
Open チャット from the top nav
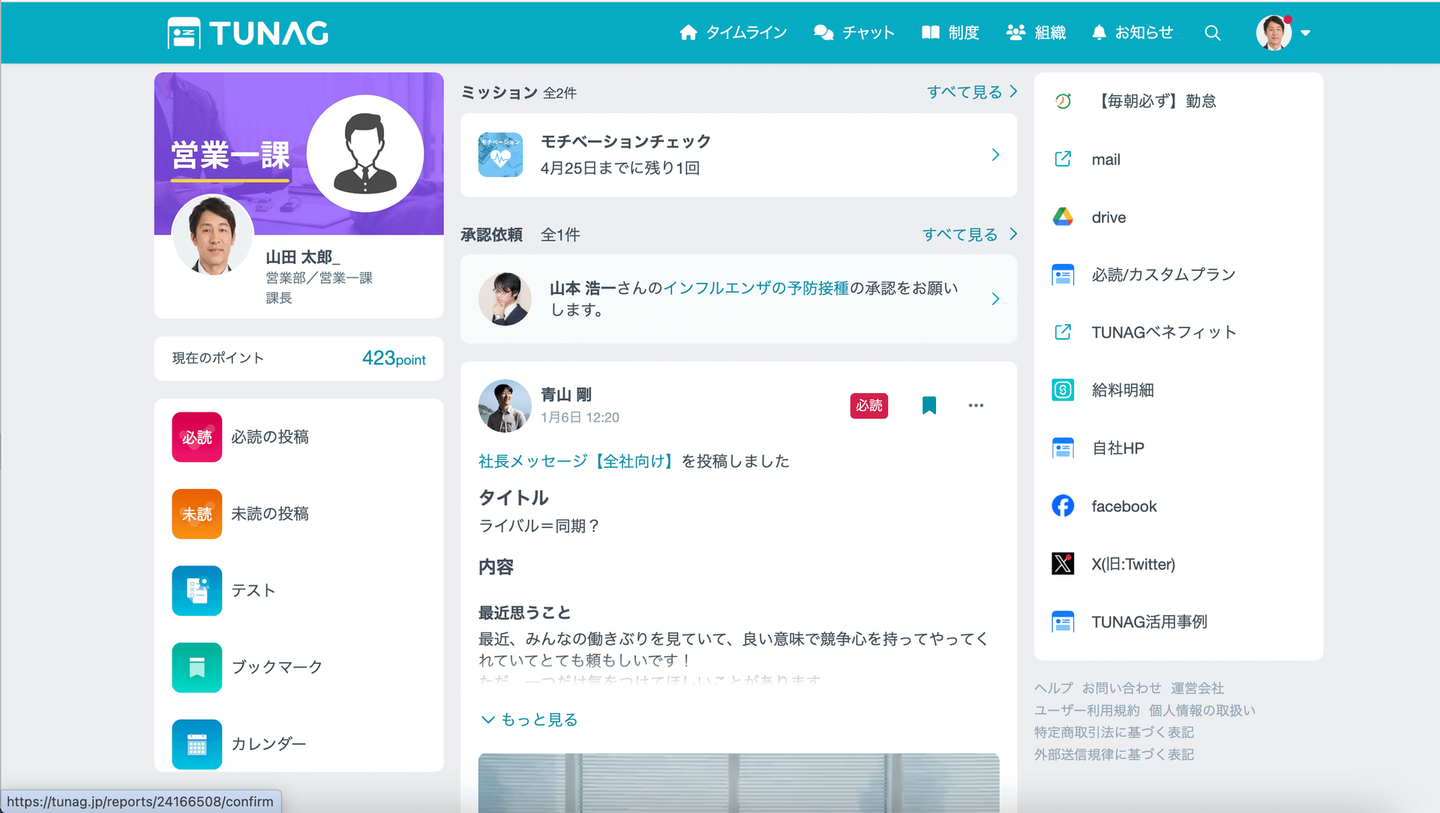(x=854, y=33)
